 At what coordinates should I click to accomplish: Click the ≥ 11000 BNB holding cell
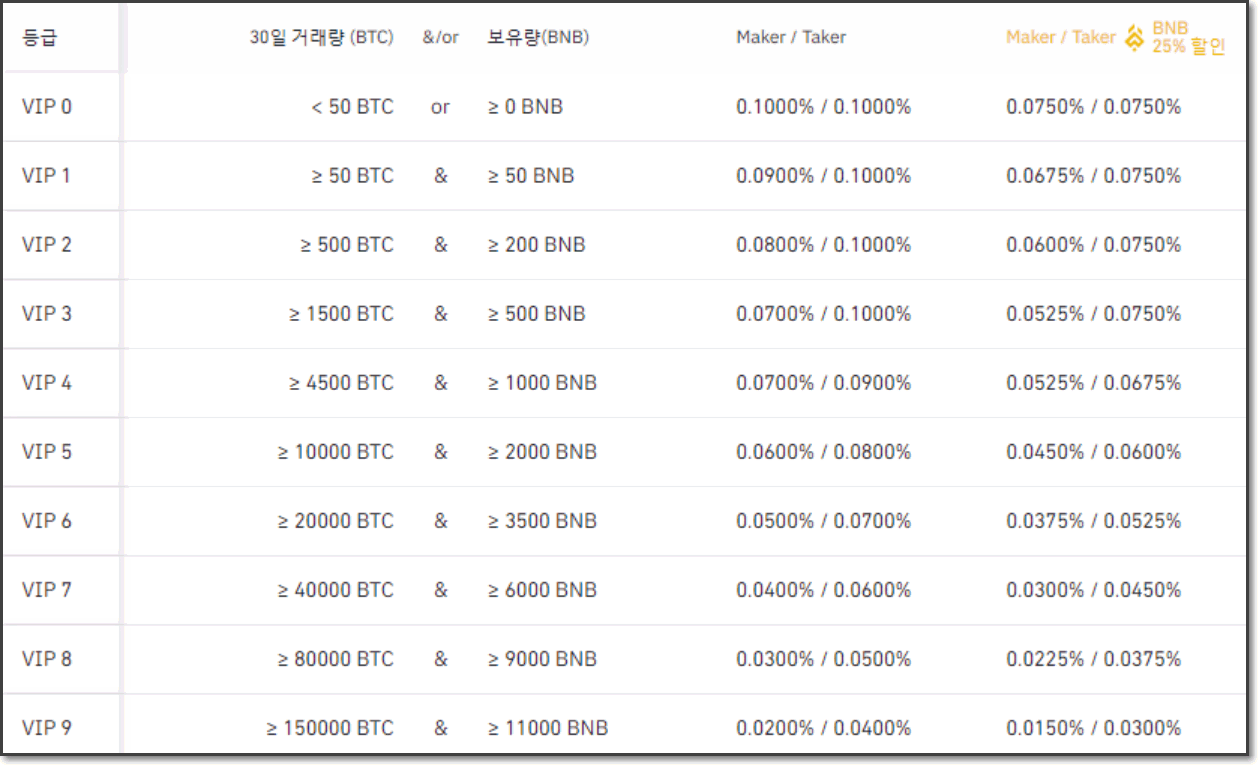point(548,728)
